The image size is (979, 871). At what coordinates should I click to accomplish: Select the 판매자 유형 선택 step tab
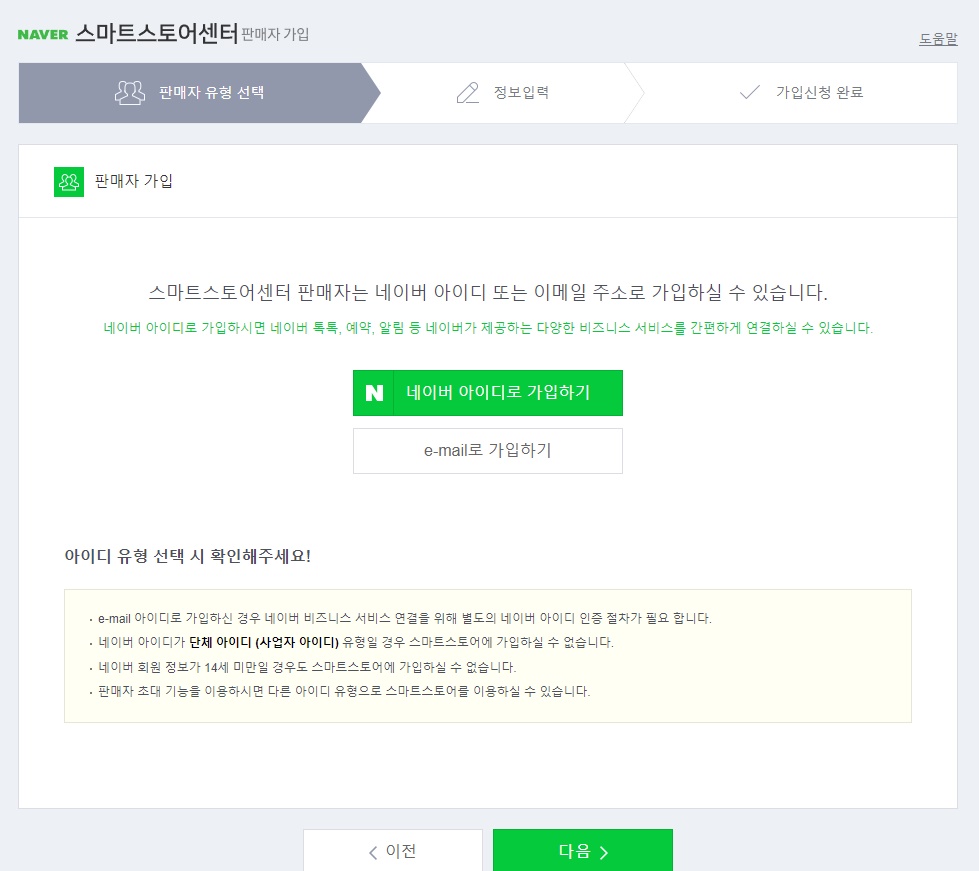(199, 93)
